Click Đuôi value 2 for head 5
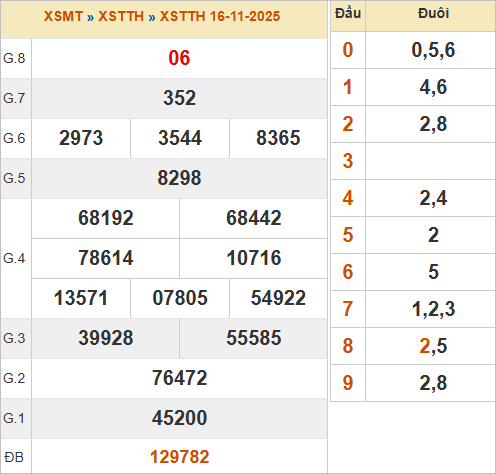The width and height of the screenshot is (496, 474). (x=433, y=235)
